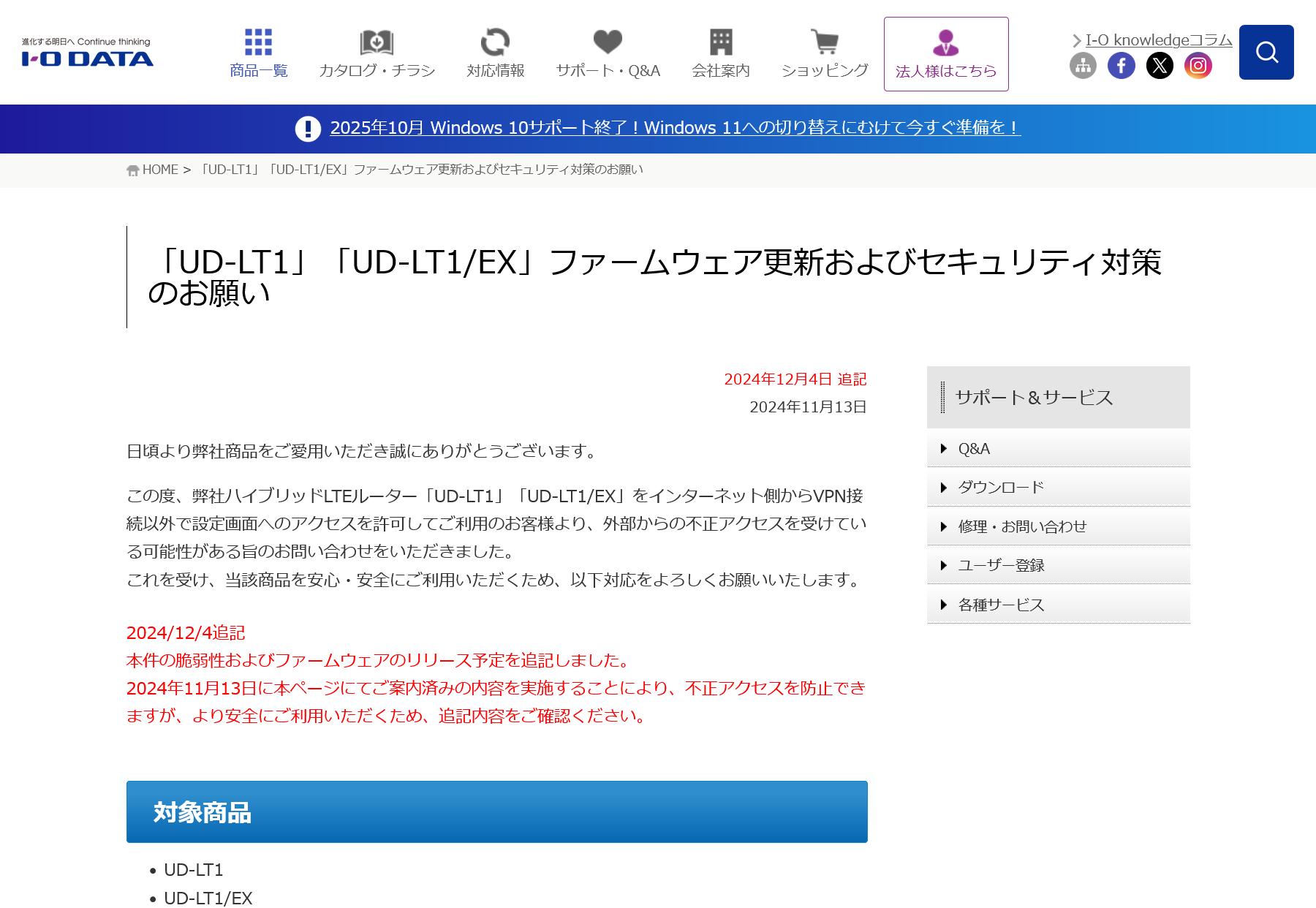Click the 日頃より弊社商品 greeting sentence
This screenshot has height=908, width=1316.
click(363, 451)
